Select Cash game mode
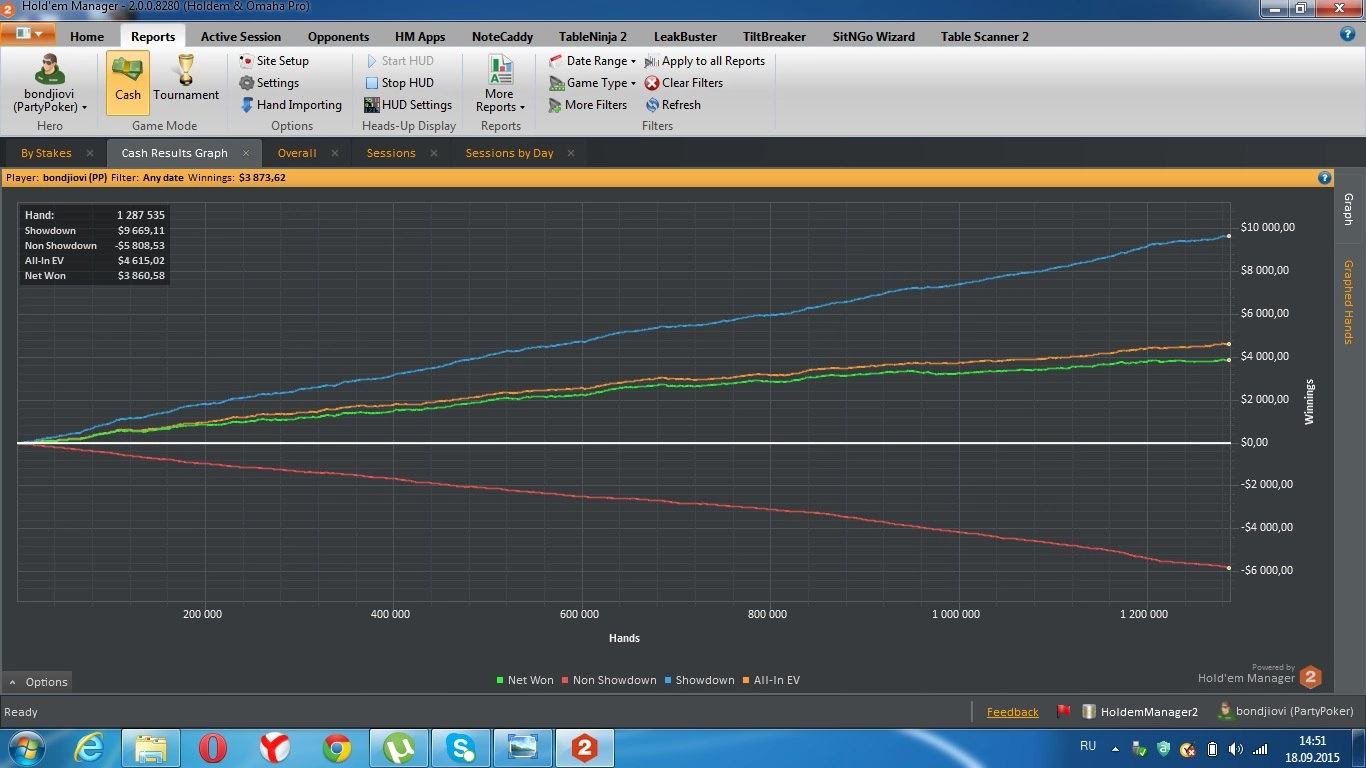This screenshot has height=768, width=1366. (127, 83)
